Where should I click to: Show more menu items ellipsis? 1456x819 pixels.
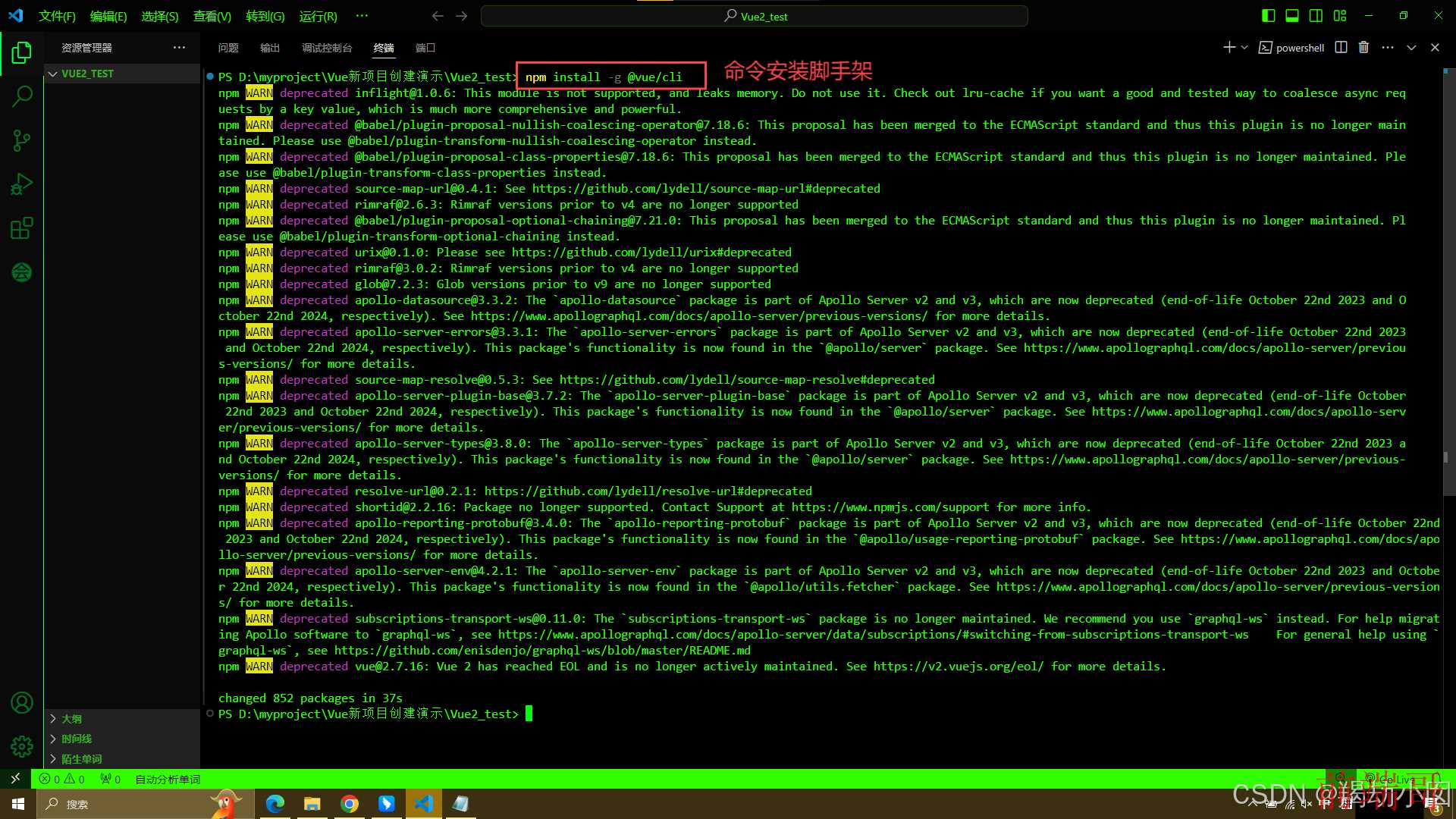[362, 16]
